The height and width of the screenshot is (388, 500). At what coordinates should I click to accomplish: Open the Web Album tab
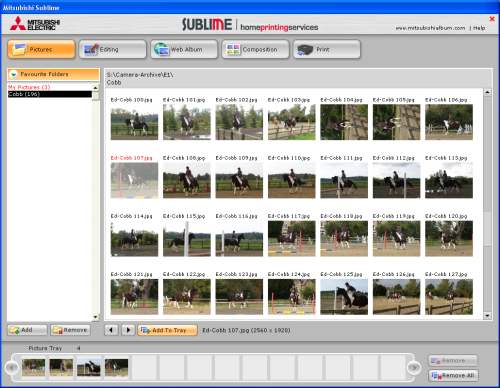(x=184, y=49)
